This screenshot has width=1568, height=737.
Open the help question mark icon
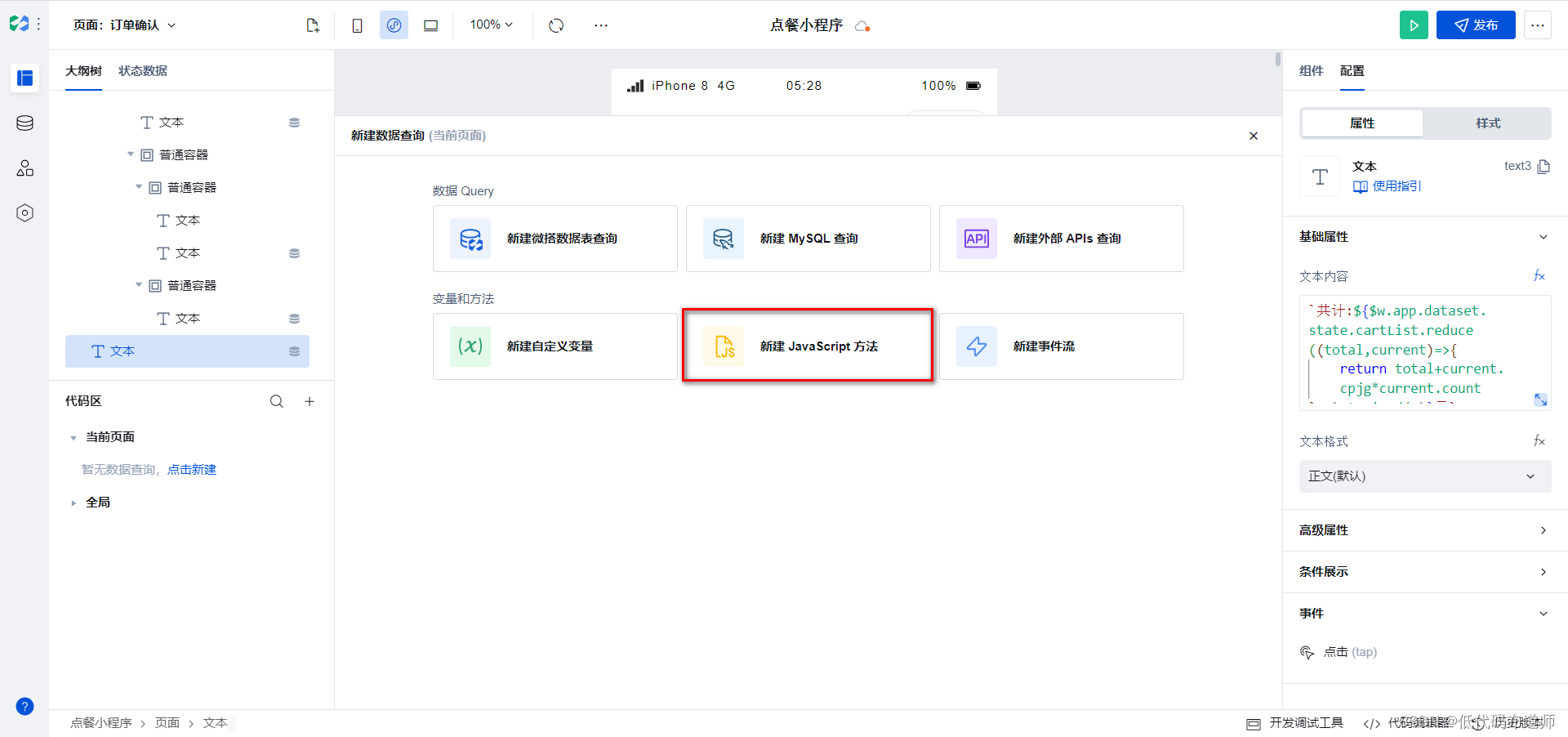point(24,707)
